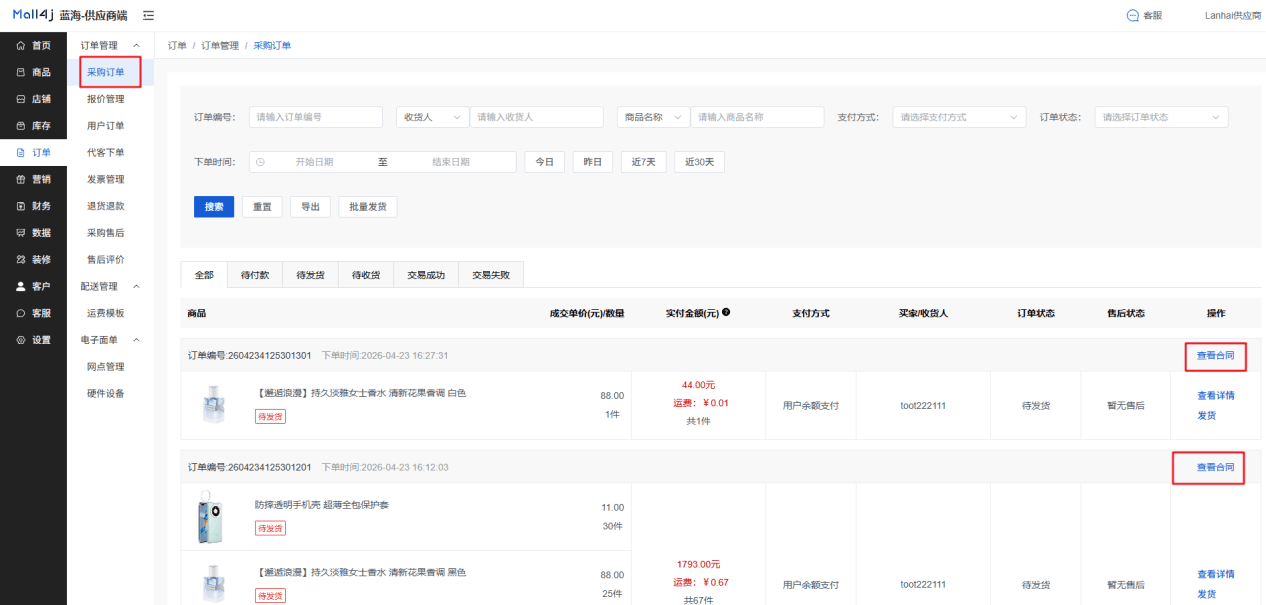Click the 客服 headset icon in header

(1132, 16)
